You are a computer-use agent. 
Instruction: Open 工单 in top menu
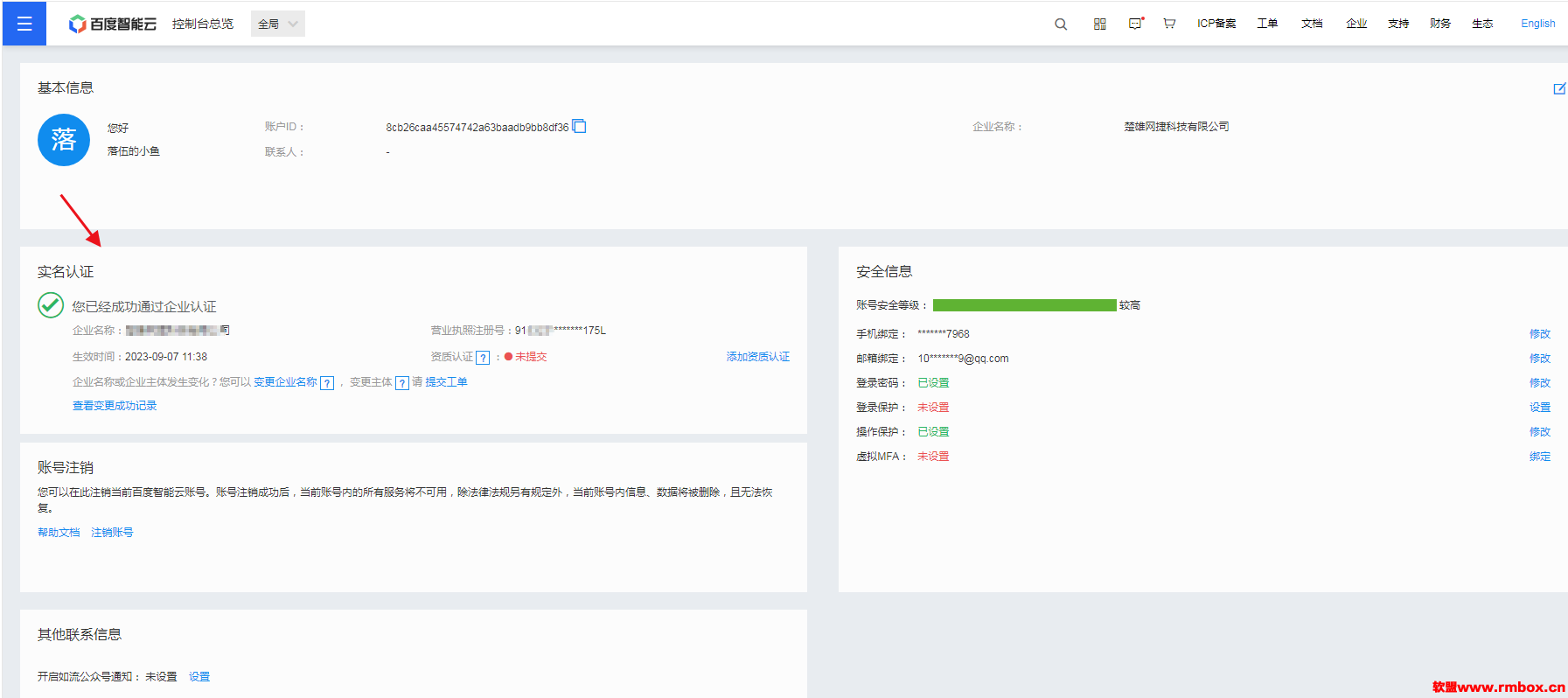(x=1267, y=24)
